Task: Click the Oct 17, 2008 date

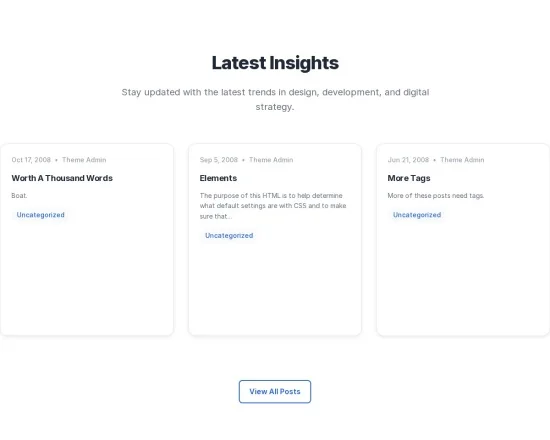Action: click(31, 160)
